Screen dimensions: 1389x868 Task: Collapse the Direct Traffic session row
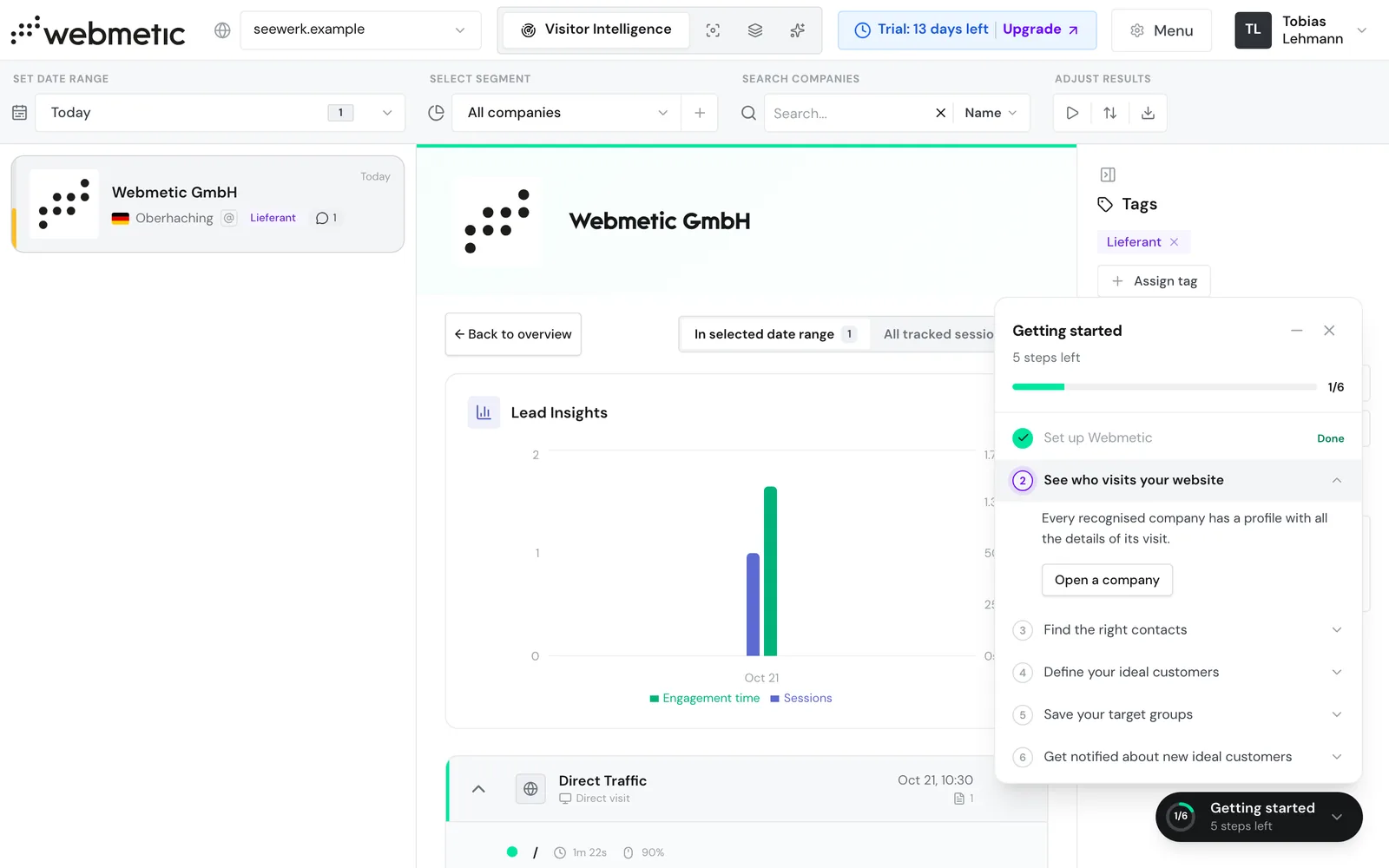pos(478,789)
